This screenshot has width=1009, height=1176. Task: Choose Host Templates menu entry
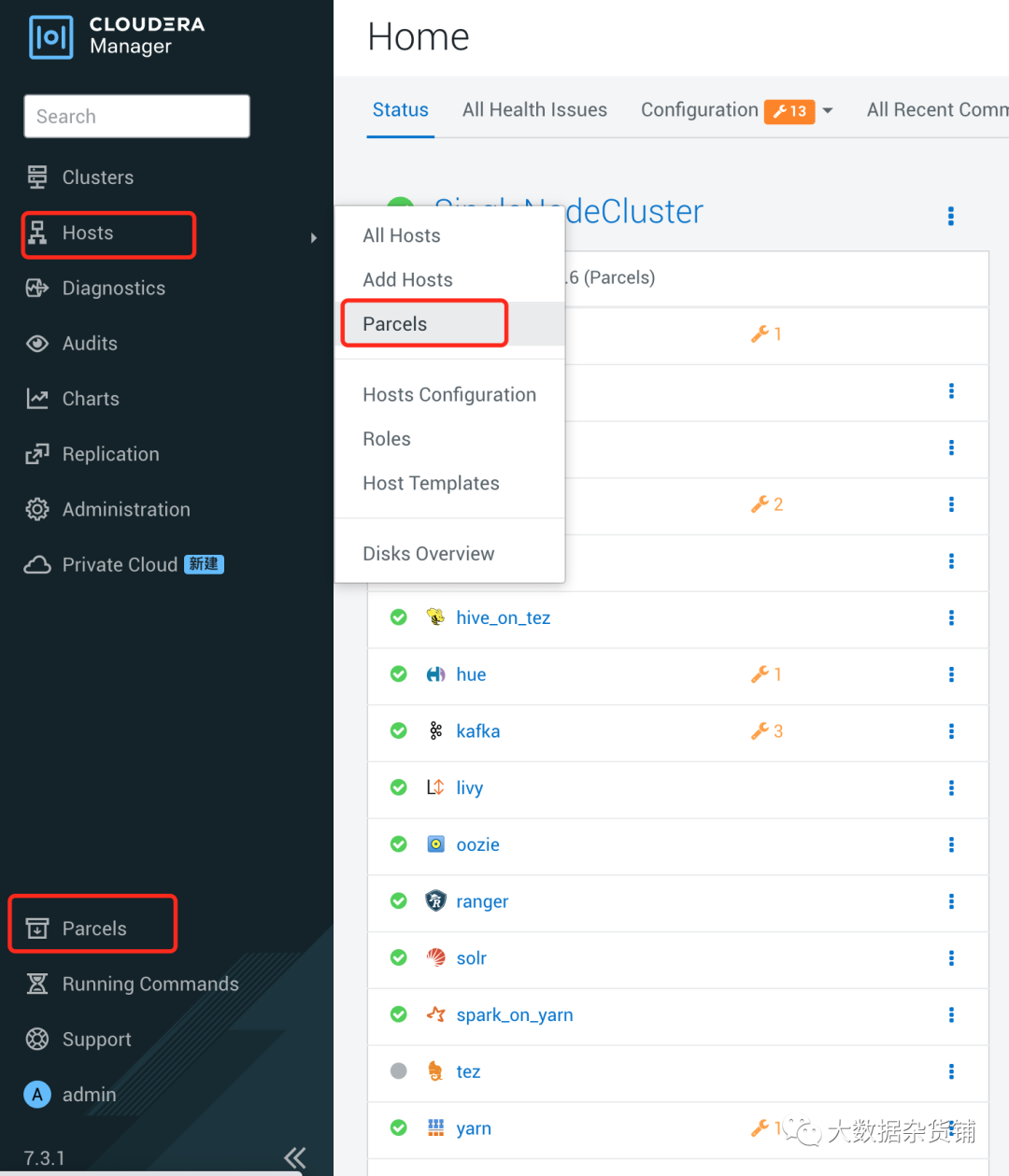click(431, 483)
